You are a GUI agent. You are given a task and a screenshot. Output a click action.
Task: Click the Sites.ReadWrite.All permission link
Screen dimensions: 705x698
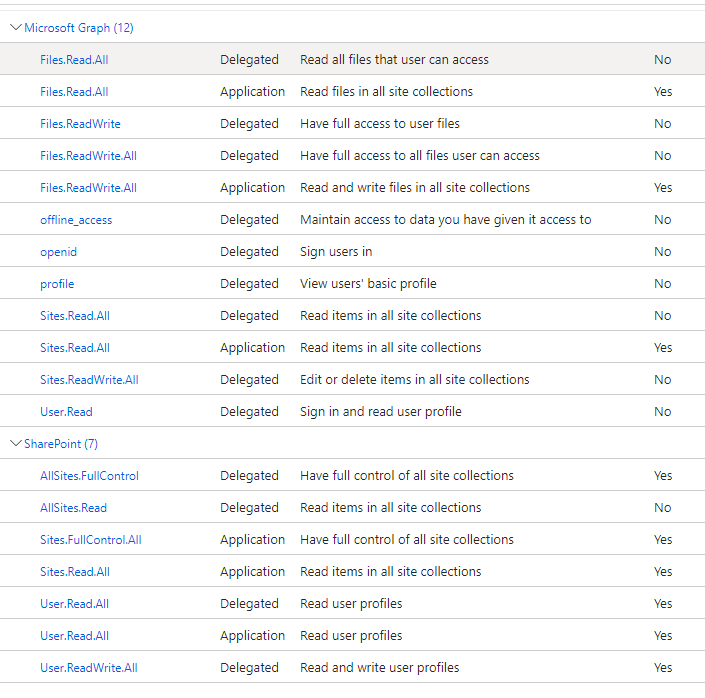tap(89, 380)
